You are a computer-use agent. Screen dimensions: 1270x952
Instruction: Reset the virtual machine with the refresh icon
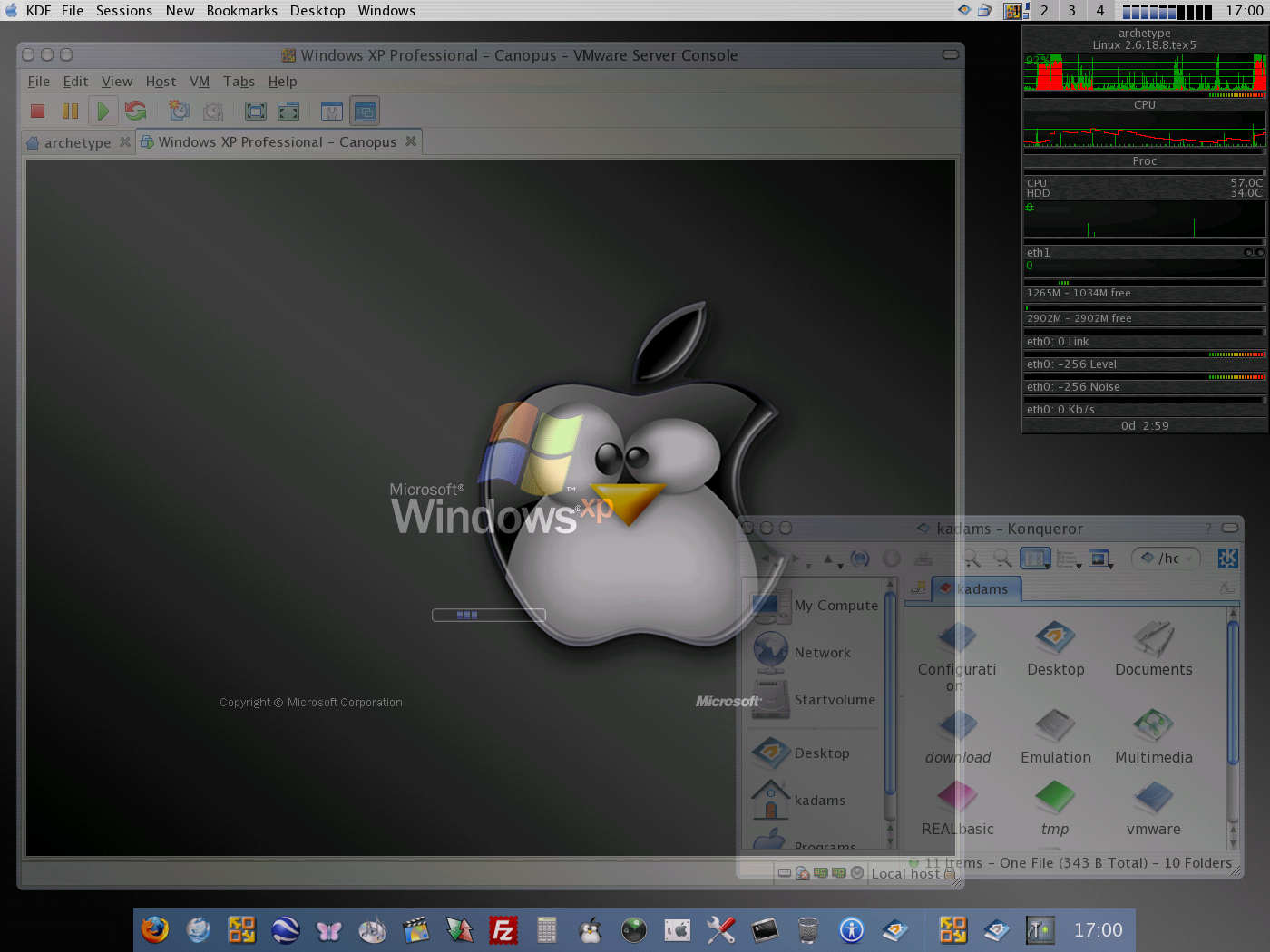tap(135, 111)
